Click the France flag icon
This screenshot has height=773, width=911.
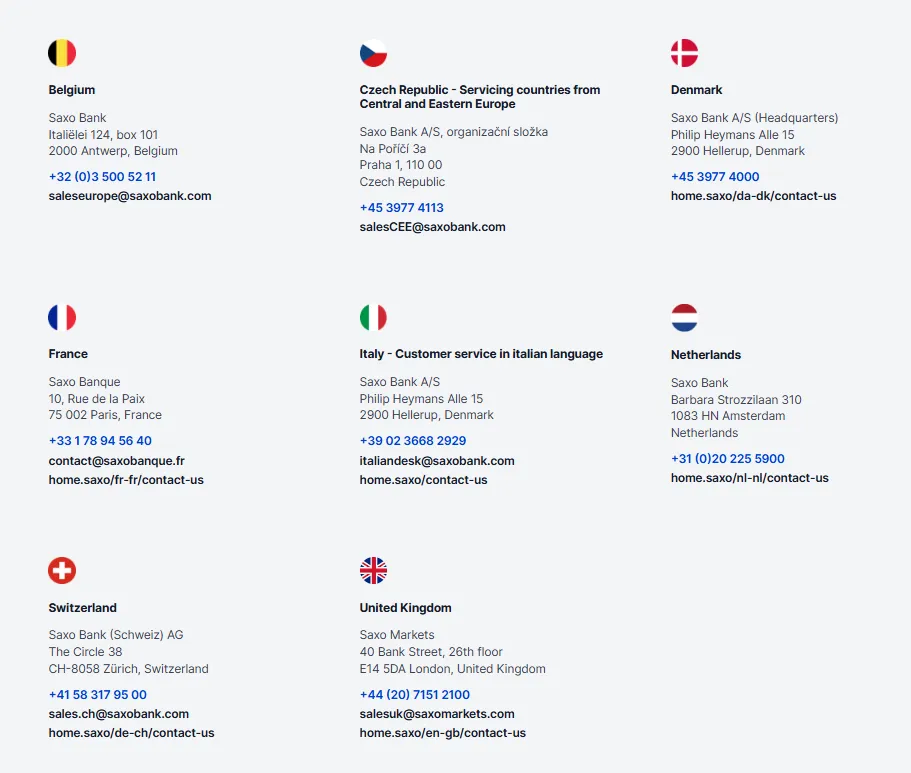coord(62,318)
